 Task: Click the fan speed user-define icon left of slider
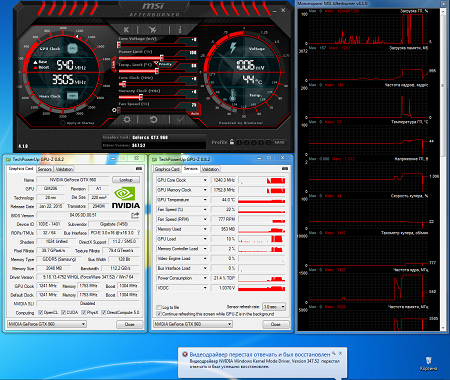[114, 110]
